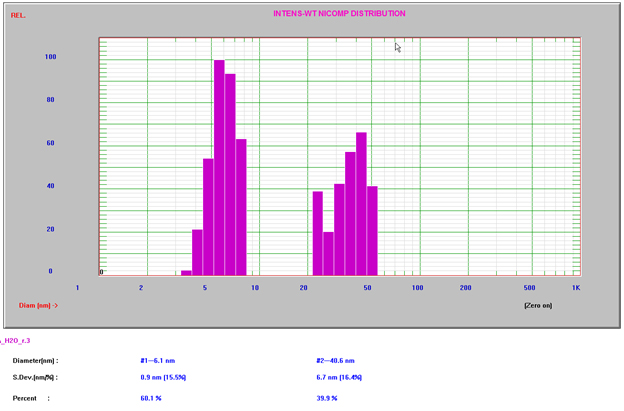The height and width of the screenshot is (411, 624).
Task: Click the tallest bar in the first peak
Action: 219,167
